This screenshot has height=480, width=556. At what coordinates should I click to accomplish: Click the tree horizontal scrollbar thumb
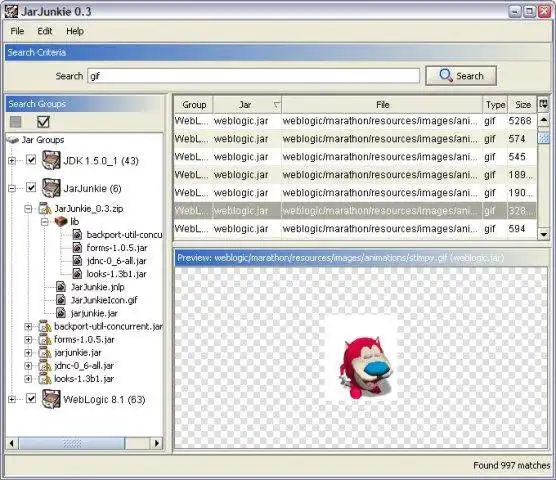72,443
